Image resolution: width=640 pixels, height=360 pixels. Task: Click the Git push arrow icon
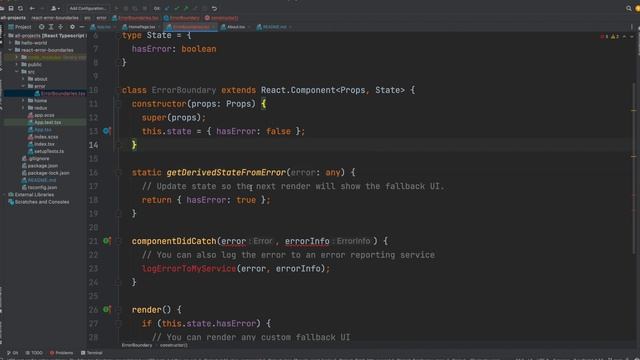[x=186, y=8]
